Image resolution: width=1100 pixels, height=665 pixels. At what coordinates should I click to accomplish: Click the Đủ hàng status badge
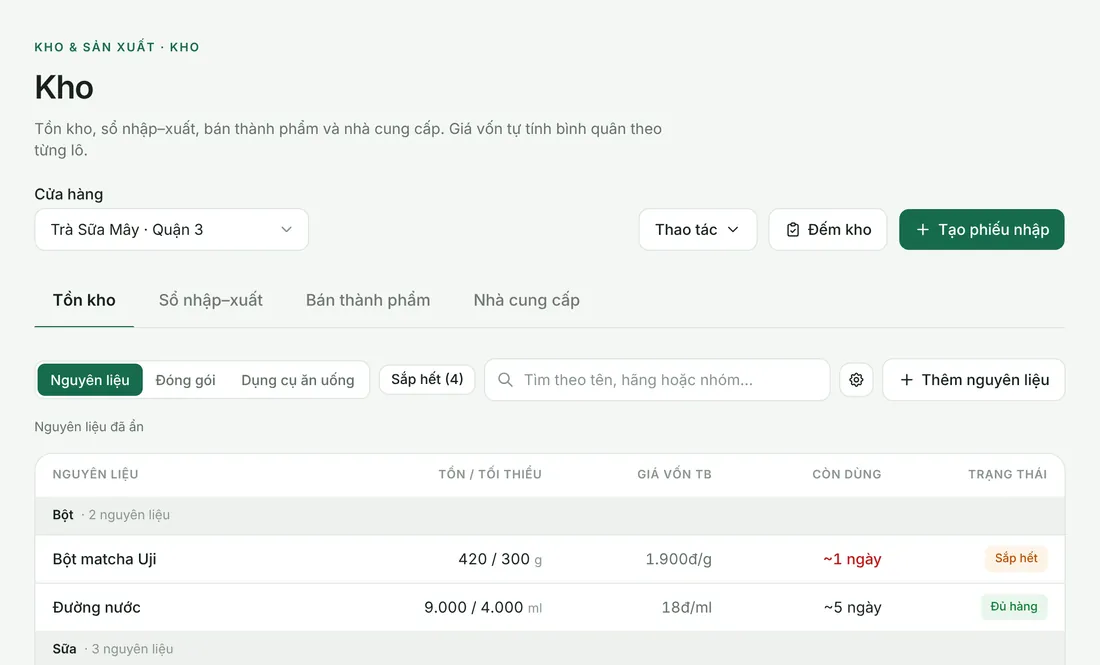[x=1014, y=607]
